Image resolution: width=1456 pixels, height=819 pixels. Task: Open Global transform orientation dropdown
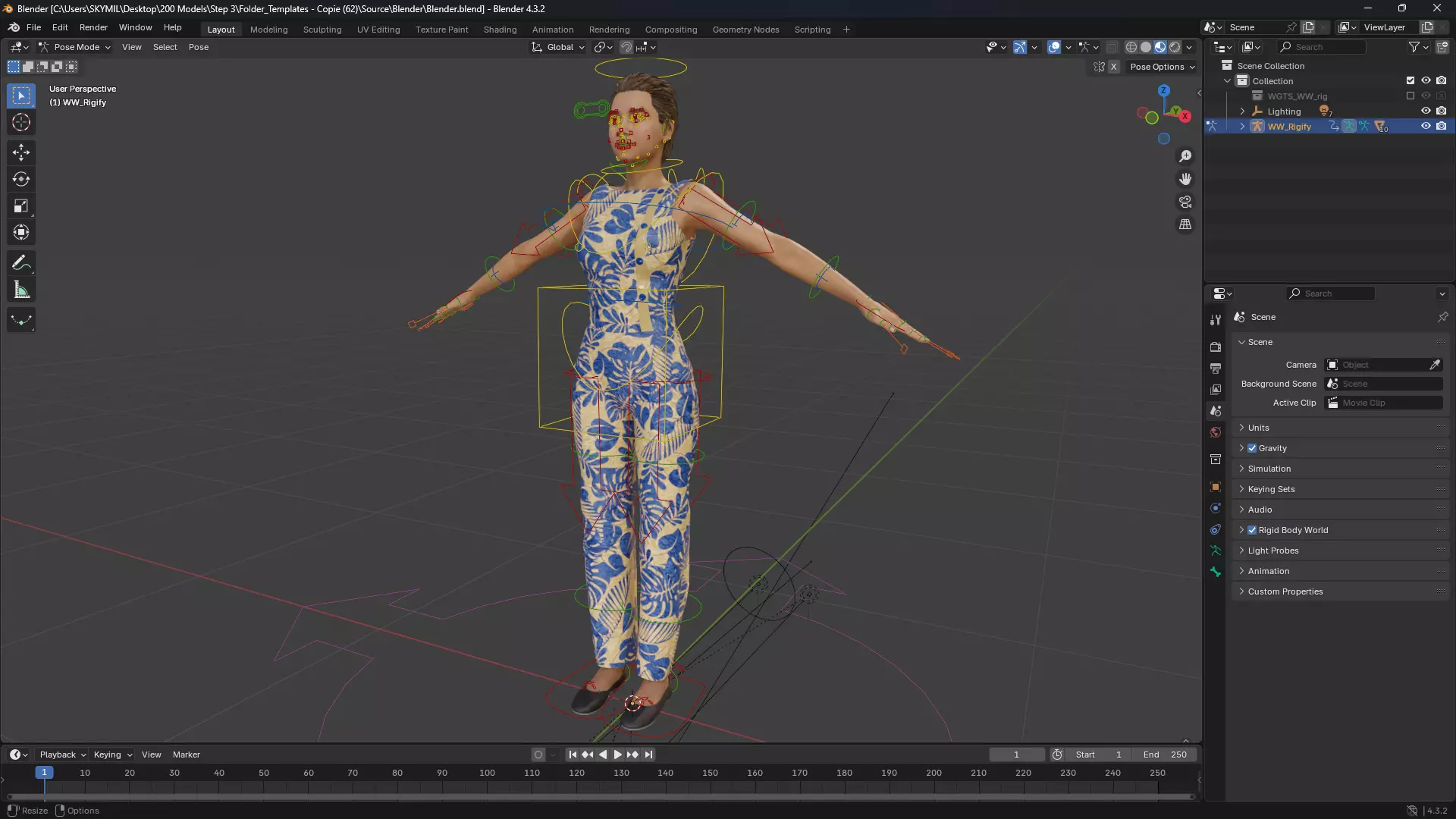pyautogui.click(x=560, y=47)
